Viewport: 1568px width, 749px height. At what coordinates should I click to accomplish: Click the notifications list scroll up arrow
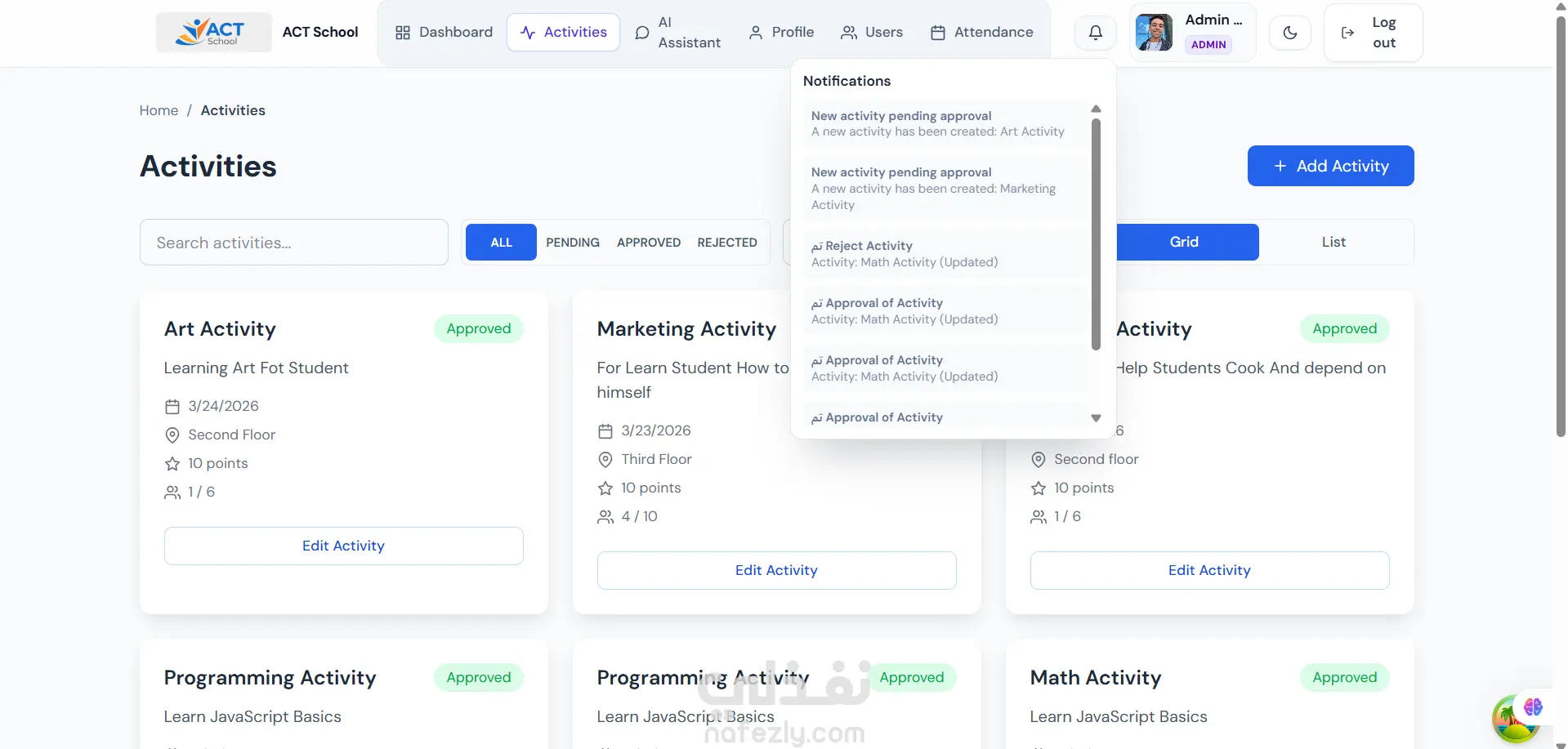click(x=1097, y=109)
